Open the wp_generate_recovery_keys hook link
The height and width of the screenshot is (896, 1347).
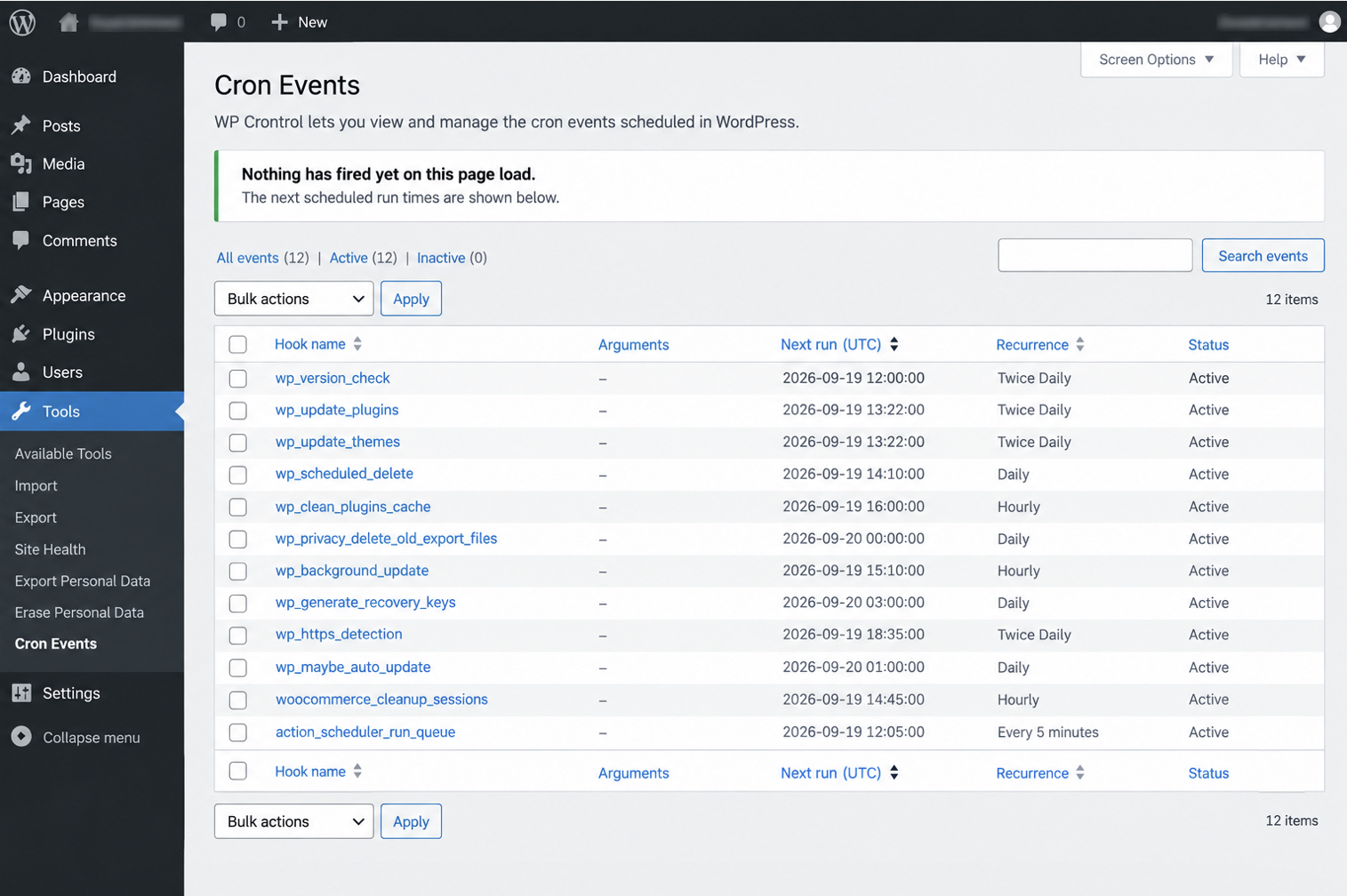tap(365, 602)
